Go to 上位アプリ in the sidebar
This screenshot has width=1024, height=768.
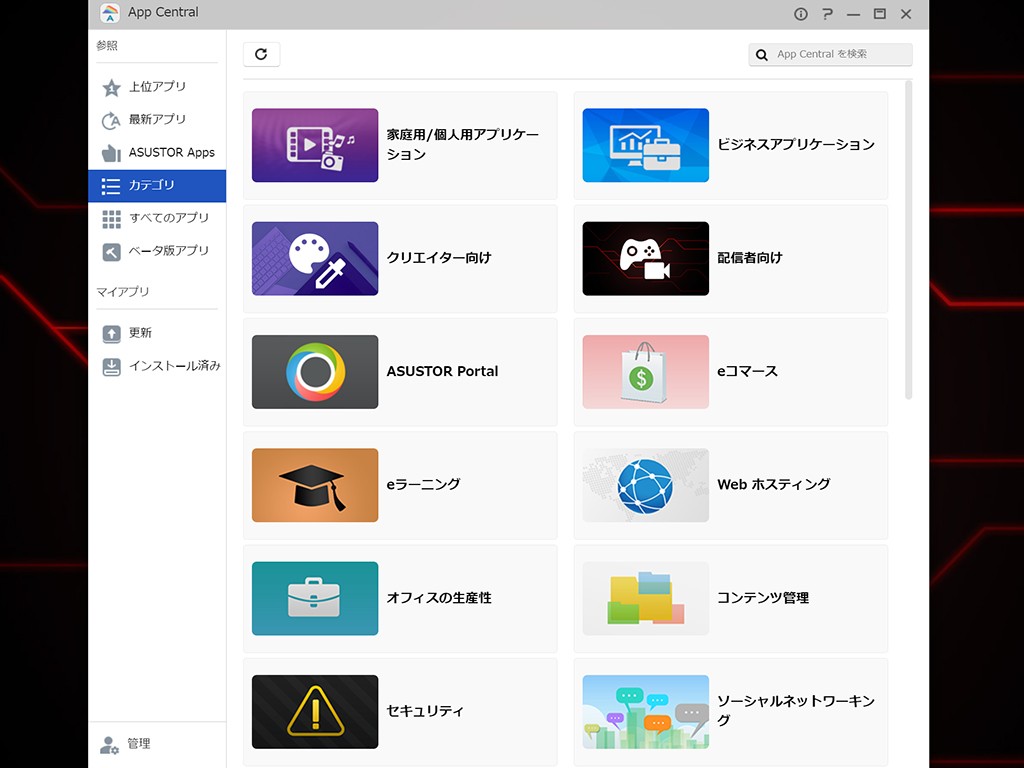157,87
